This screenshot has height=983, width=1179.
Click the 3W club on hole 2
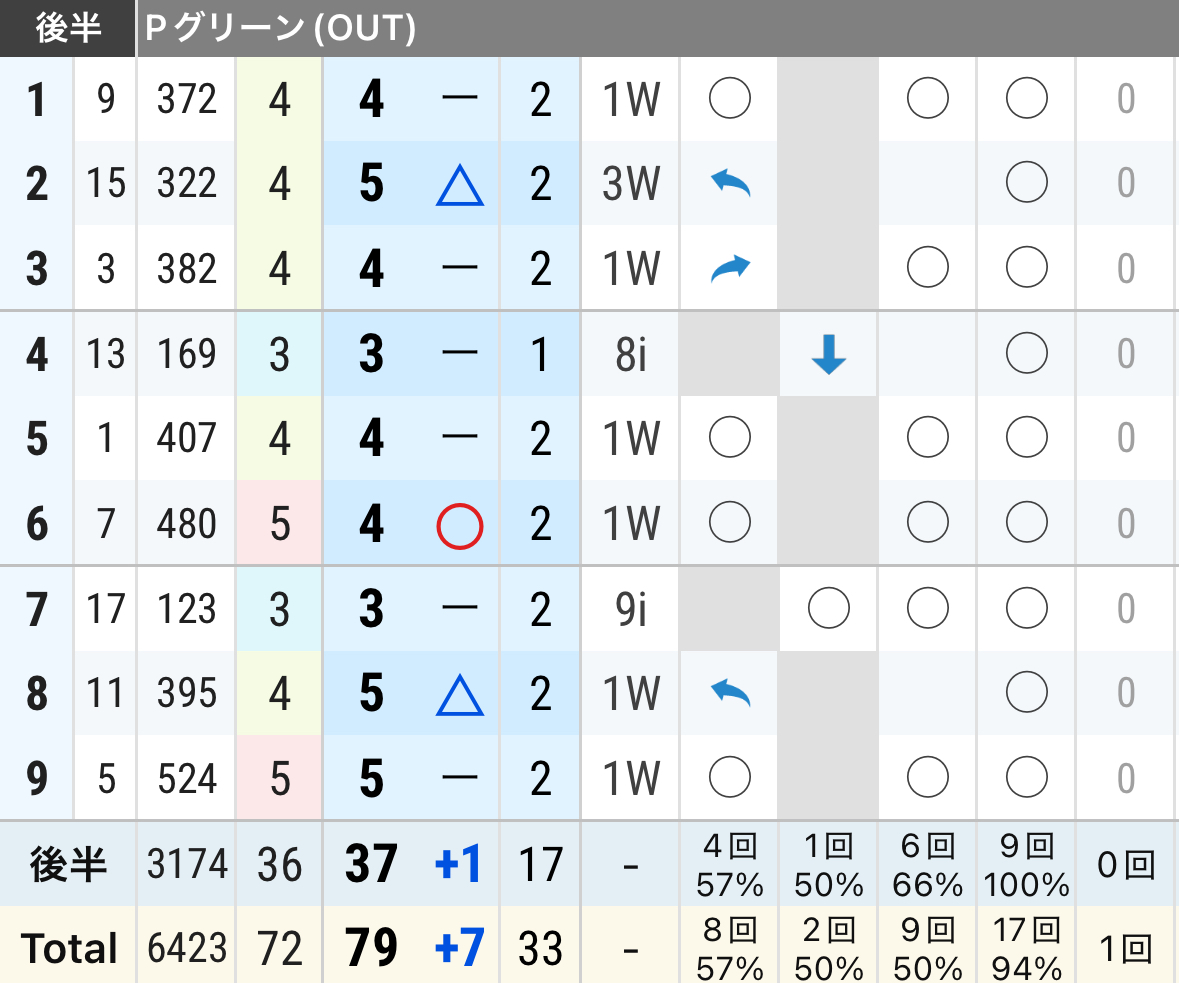coord(631,184)
